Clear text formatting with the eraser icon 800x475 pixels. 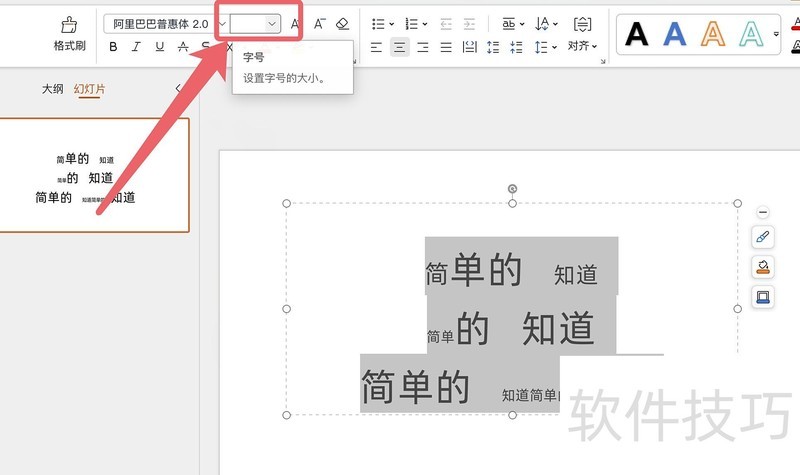point(343,23)
